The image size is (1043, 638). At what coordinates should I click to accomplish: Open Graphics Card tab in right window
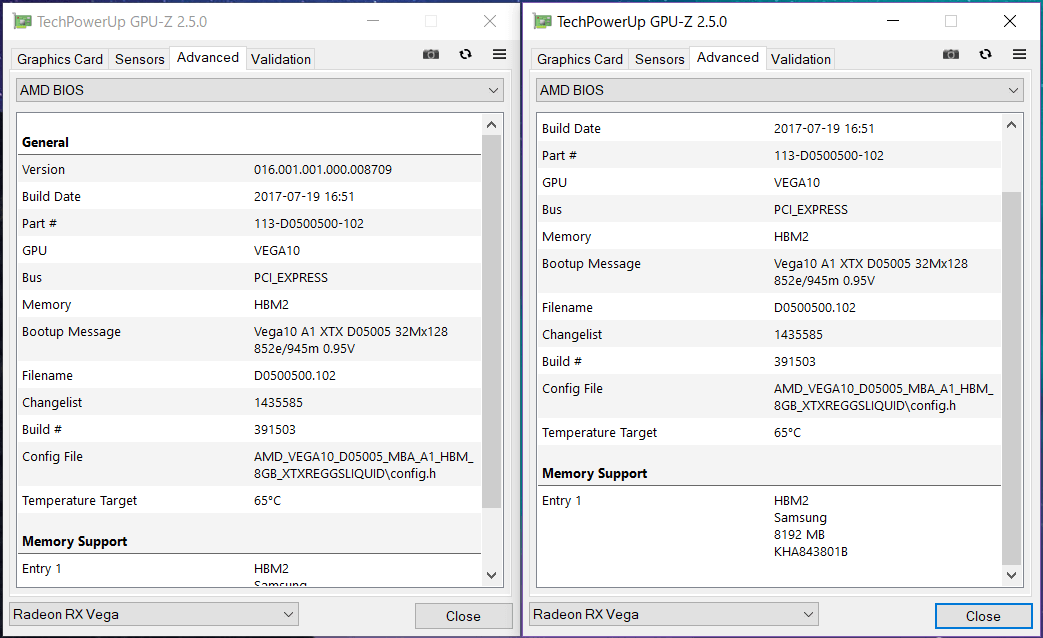(x=580, y=59)
